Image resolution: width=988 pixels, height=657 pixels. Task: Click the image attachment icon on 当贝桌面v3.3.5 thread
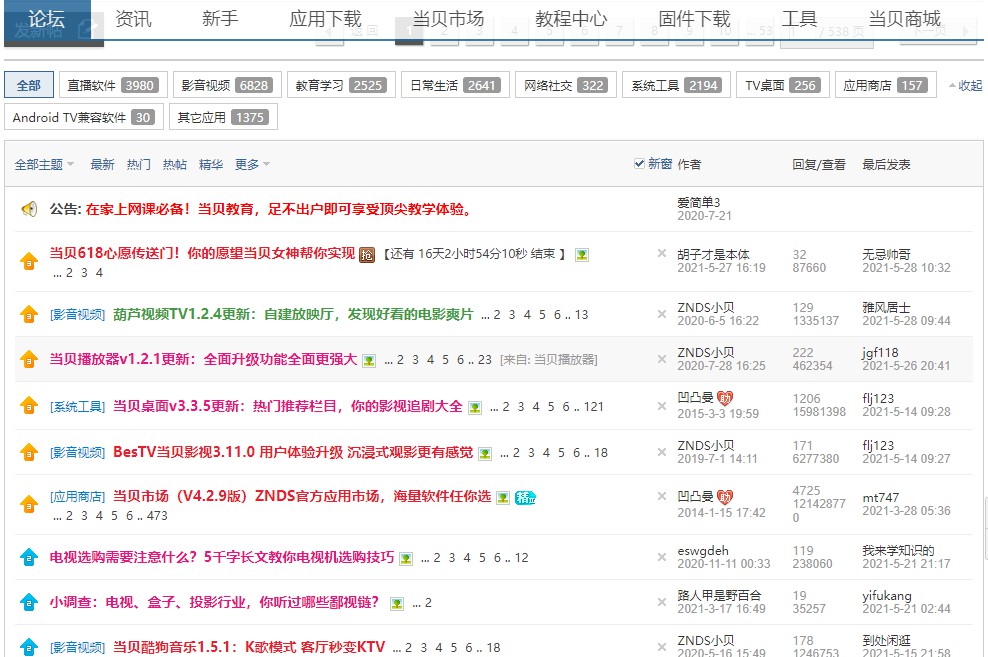475,408
